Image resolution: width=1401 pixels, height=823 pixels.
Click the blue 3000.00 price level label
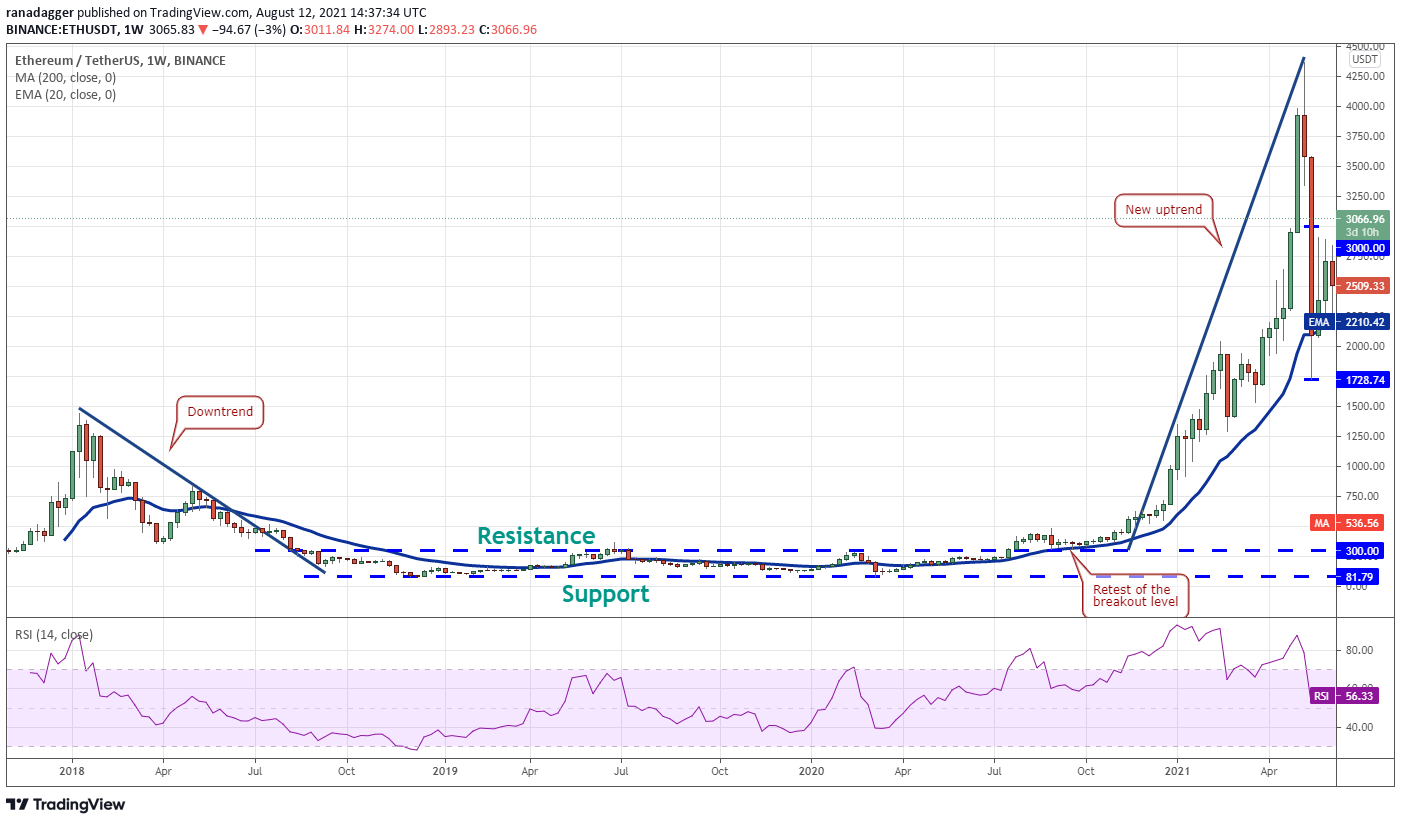click(x=1364, y=246)
